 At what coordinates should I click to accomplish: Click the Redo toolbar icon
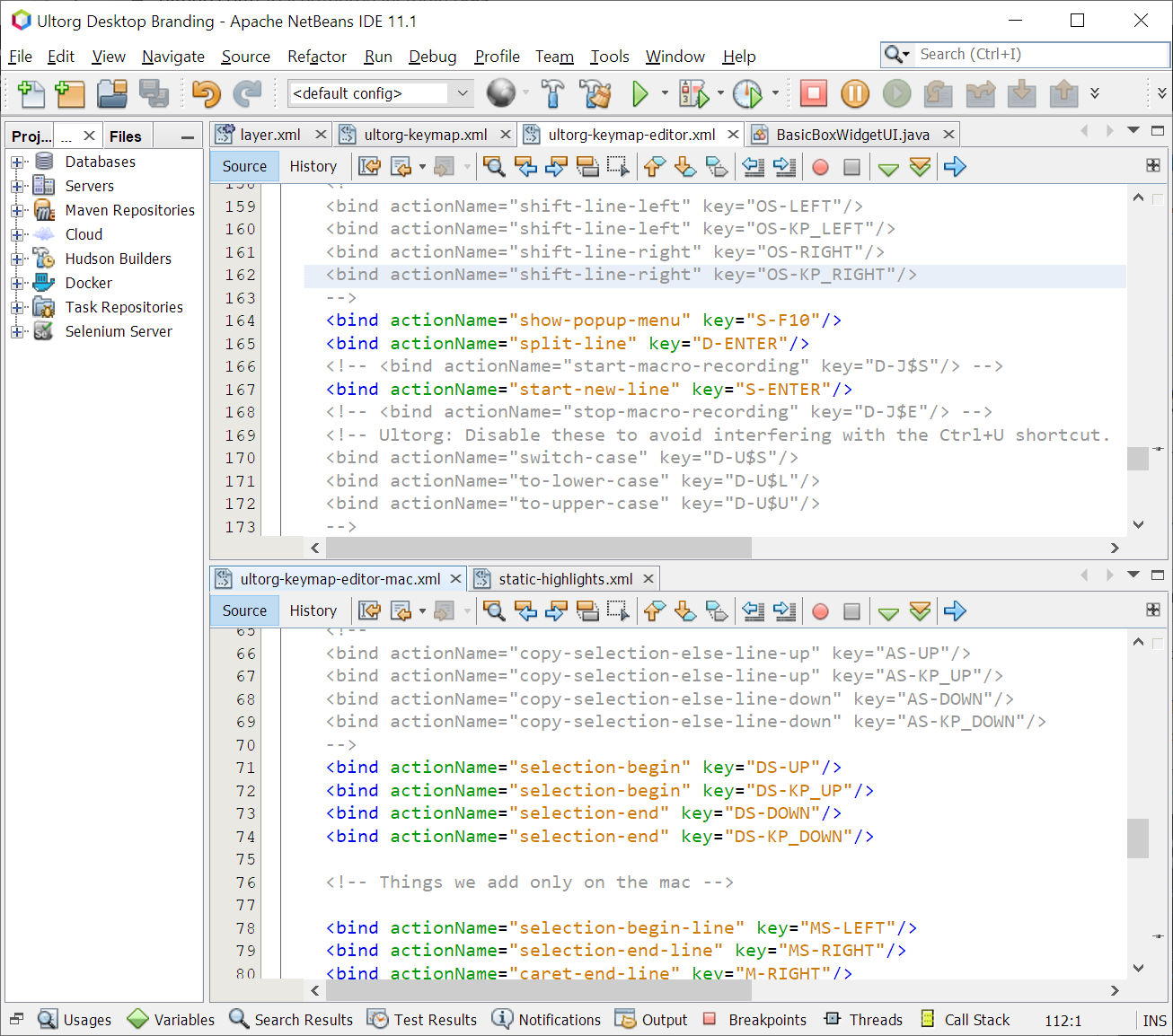click(246, 92)
